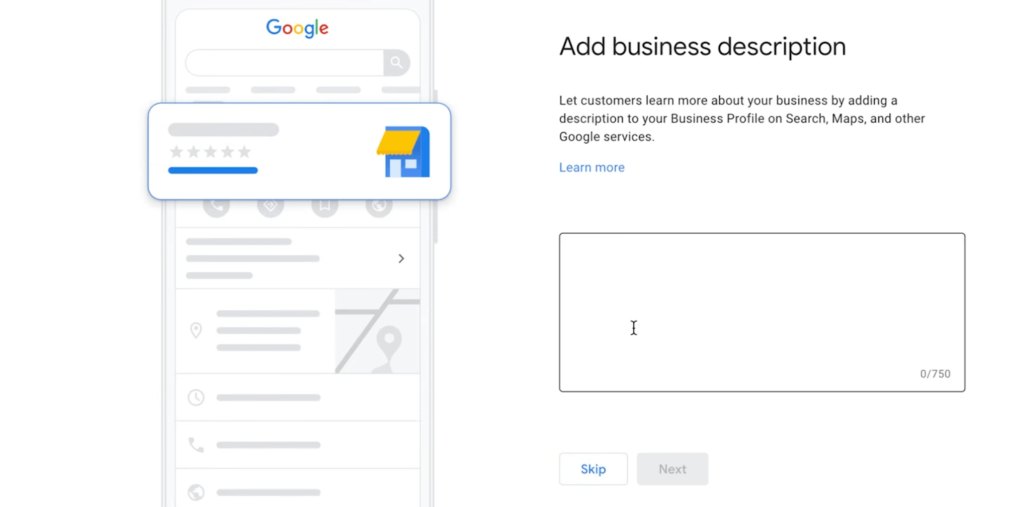Click the grayed-out Next button
The image size is (1024, 507).
pyautogui.click(x=672, y=469)
